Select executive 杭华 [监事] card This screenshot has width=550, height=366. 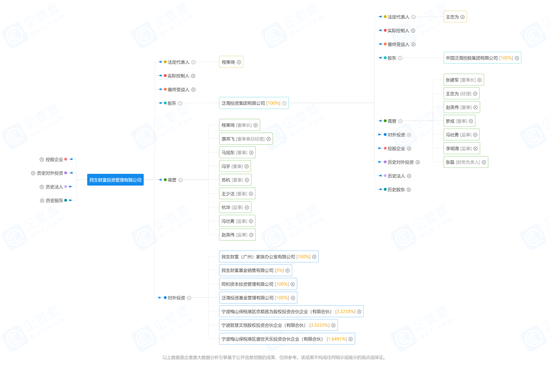235,207
